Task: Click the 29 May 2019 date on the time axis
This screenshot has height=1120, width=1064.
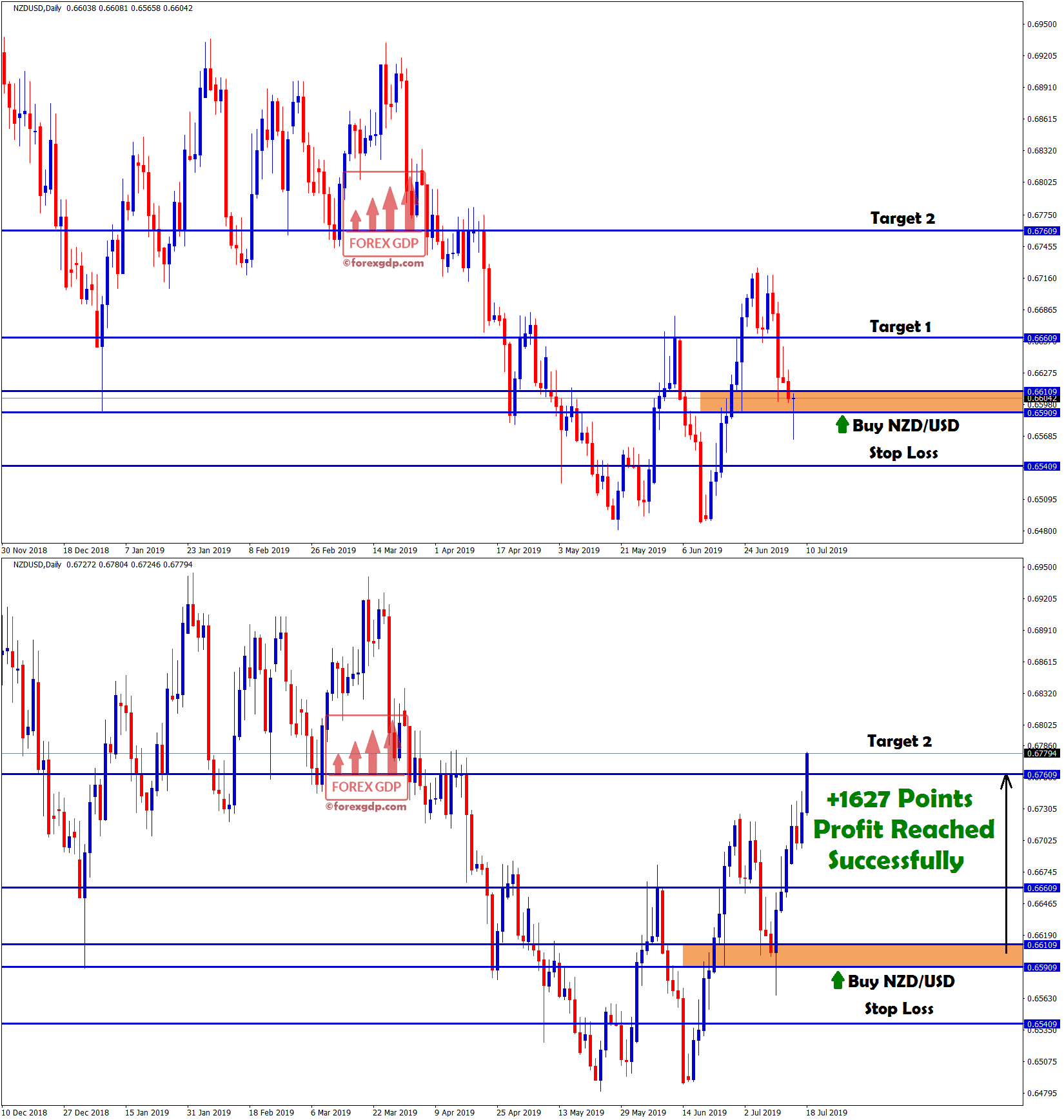Action: click(643, 1112)
